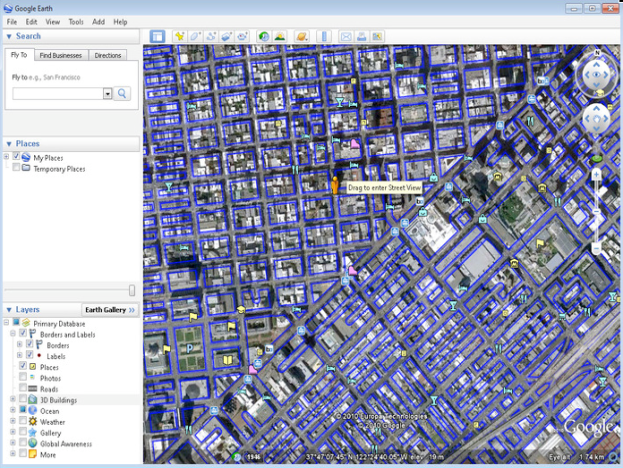
Task: Select the Global Awareness layer row
Action: click(66, 443)
